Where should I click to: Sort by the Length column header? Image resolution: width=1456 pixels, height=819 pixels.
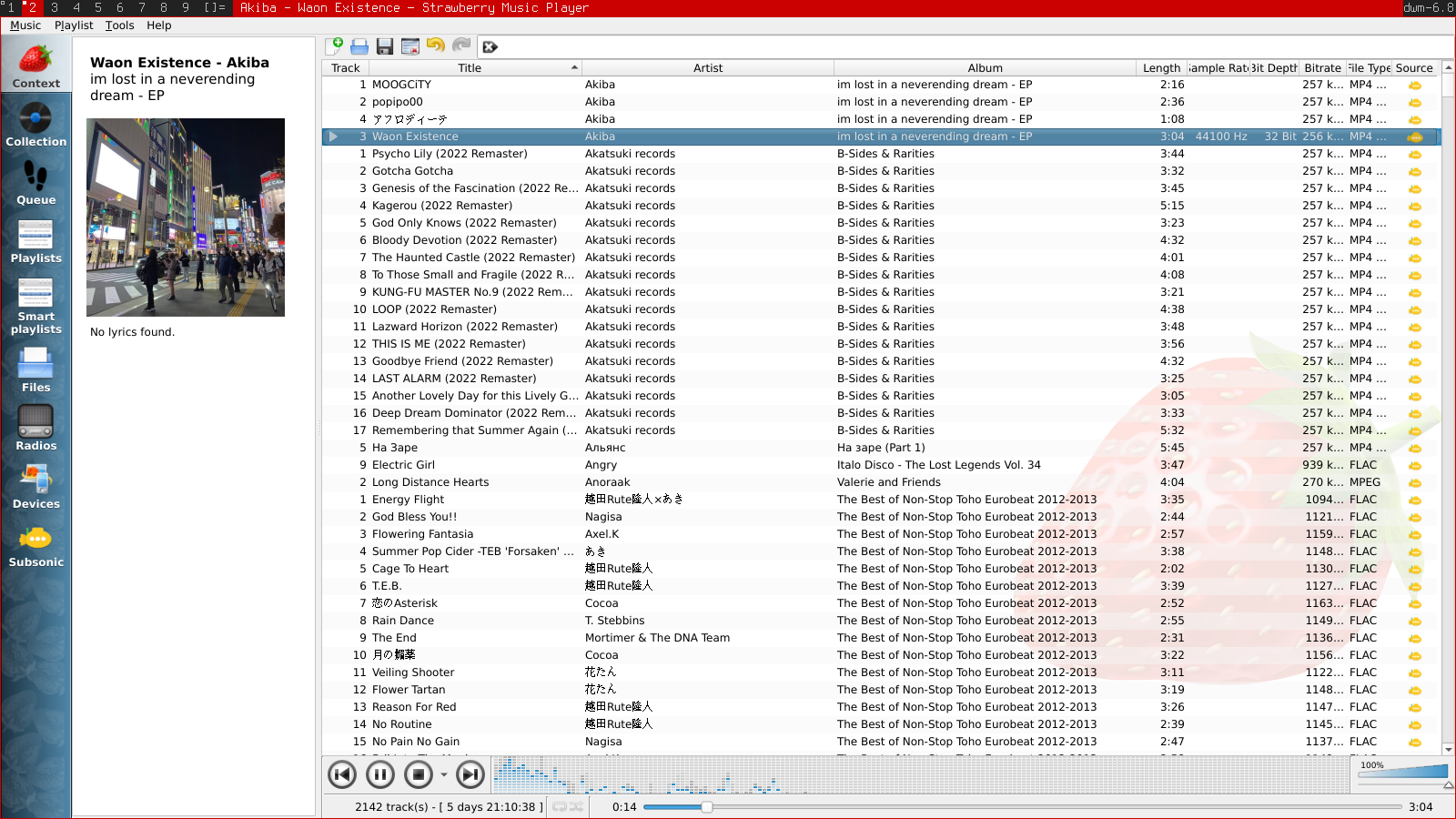point(1162,68)
